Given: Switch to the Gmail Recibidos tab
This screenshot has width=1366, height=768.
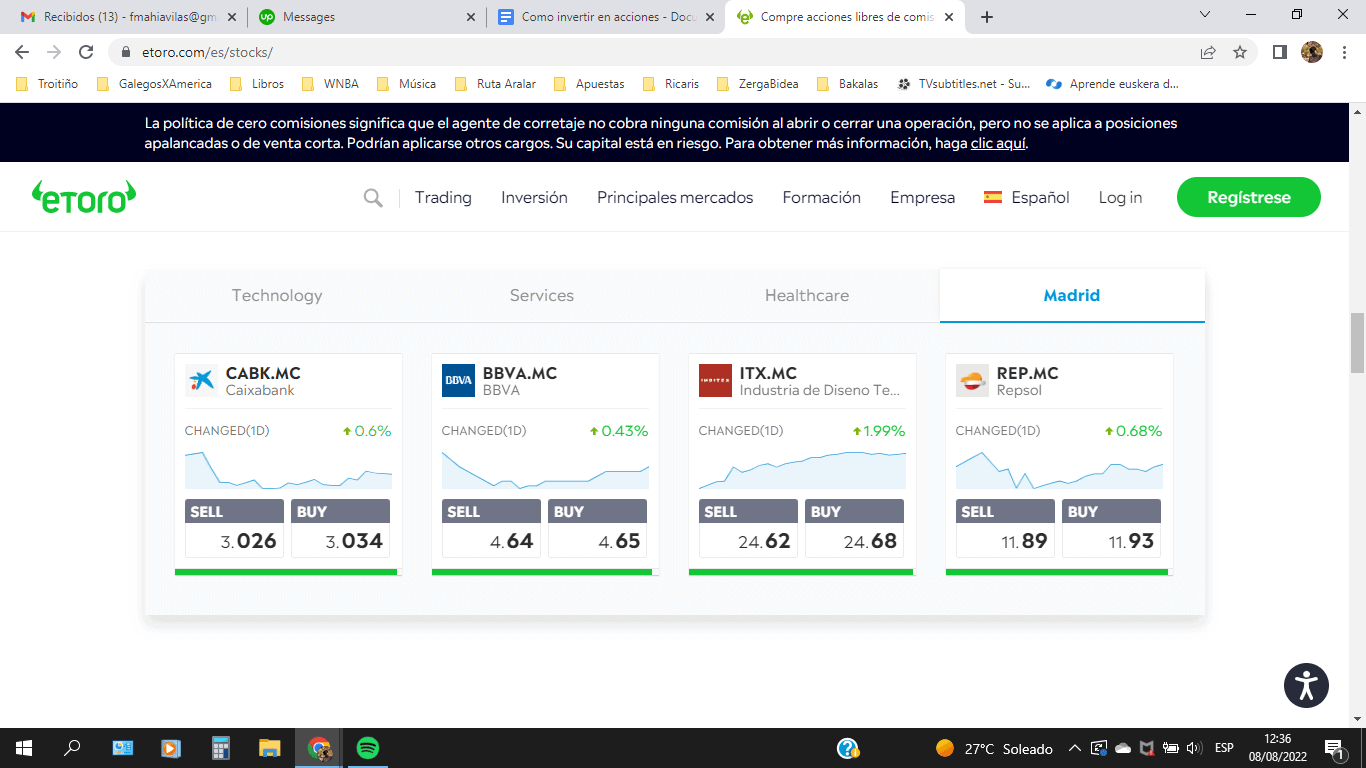Looking at the screenshot, I should click(x=128, y=17).
